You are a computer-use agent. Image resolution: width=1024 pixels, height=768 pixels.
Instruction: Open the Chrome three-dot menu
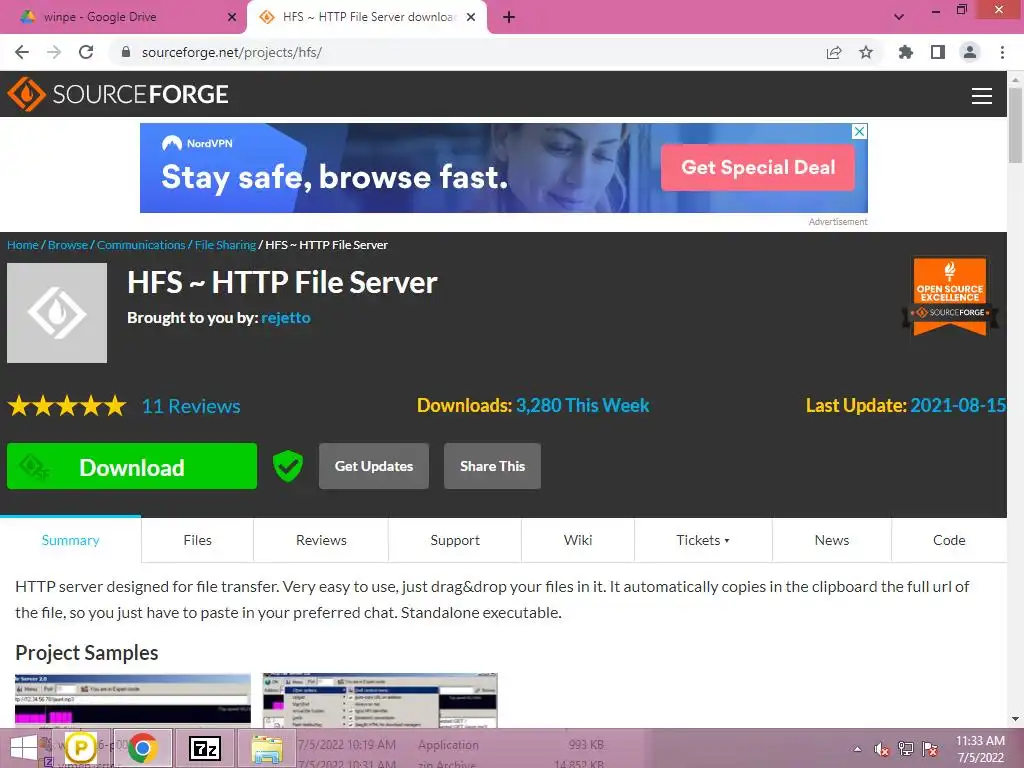point(1002,52)
